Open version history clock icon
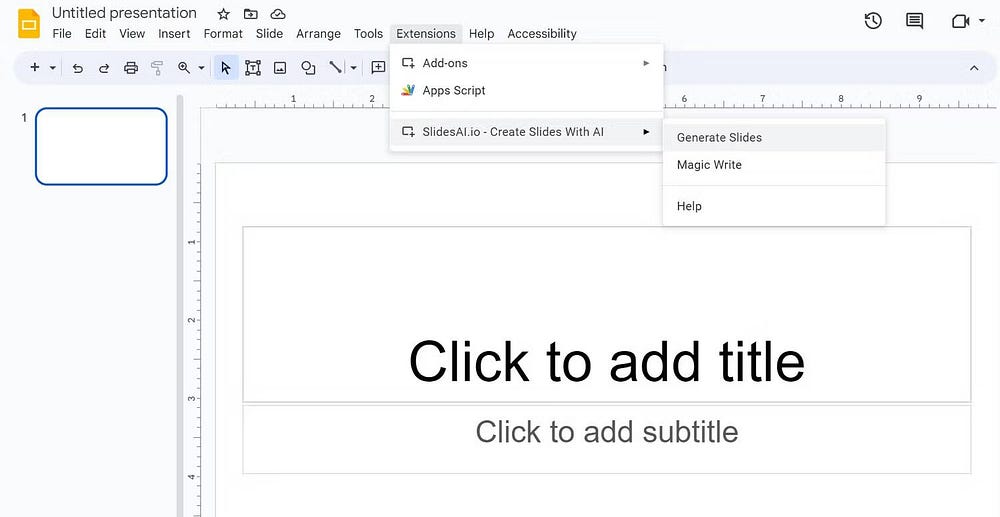1000x517 pixels. [x=873, y=21]
